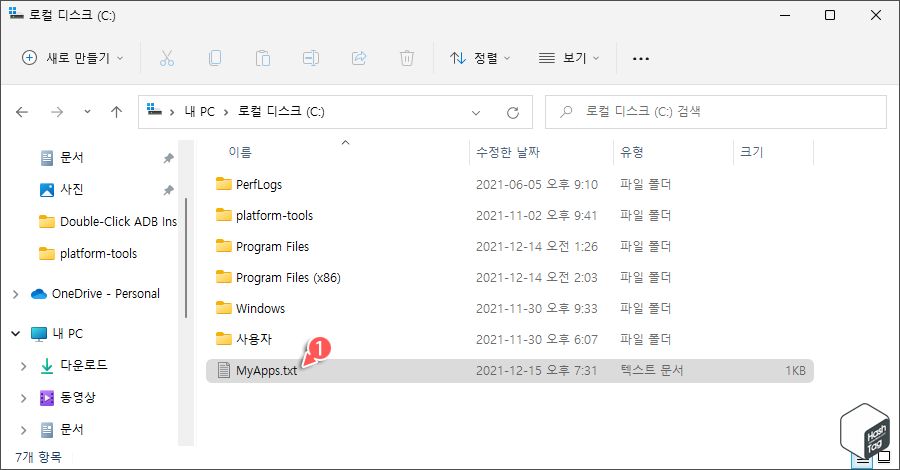Image resolution: width=900 pixels, height=470 pixels.
Task: Switch to details view icon in status bar
Action: tap(861, 459)
